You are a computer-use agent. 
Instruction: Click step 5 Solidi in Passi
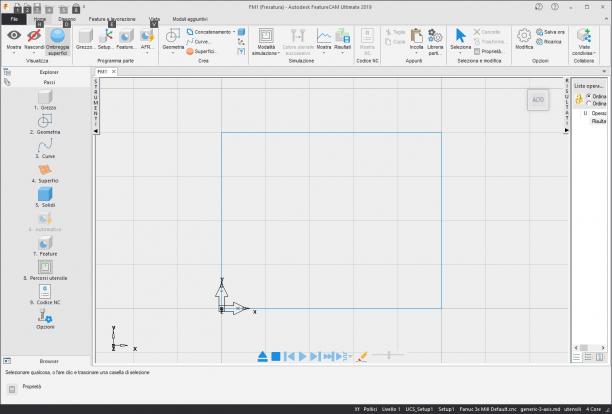coord(45,197)
